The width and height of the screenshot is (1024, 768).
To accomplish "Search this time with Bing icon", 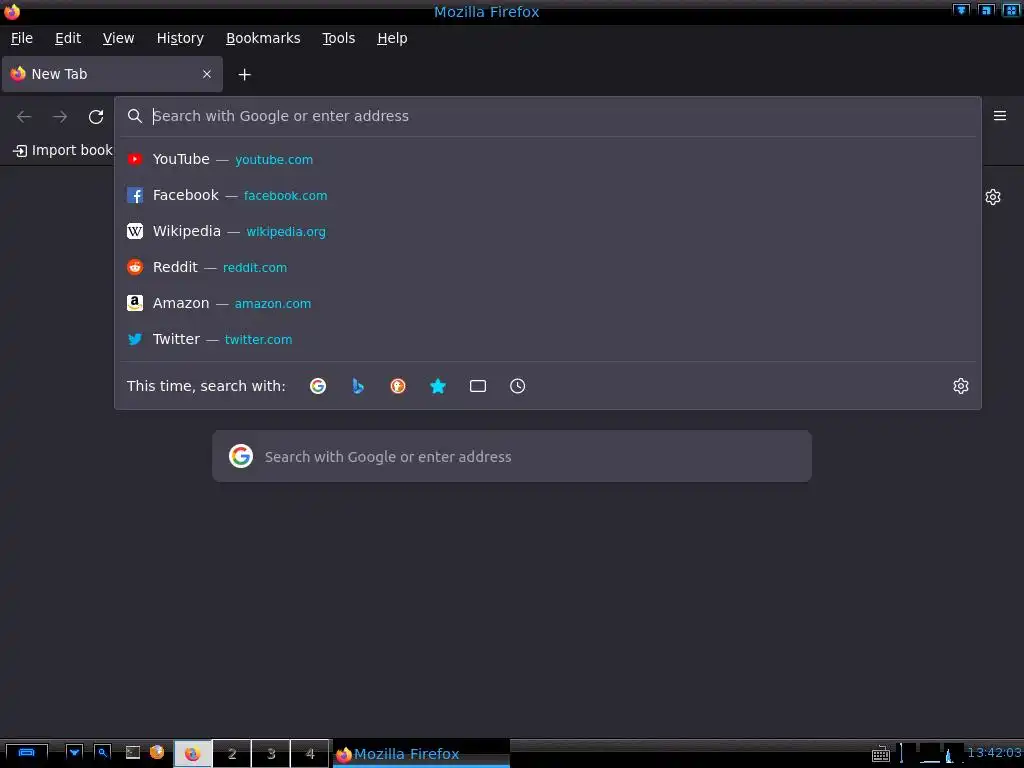I will [x=358, y=386].
